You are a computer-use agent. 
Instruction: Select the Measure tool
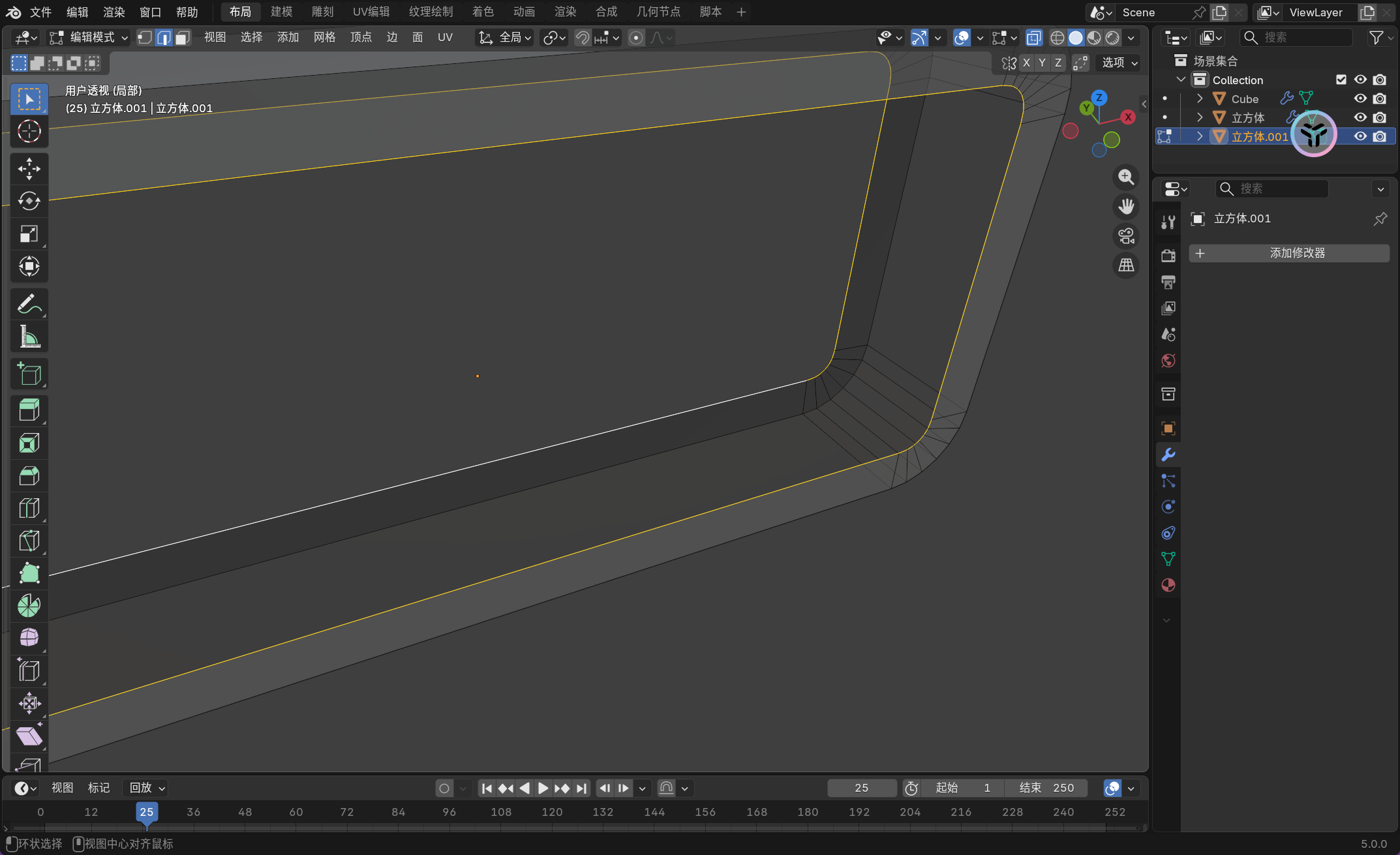(x=29, y=337)
